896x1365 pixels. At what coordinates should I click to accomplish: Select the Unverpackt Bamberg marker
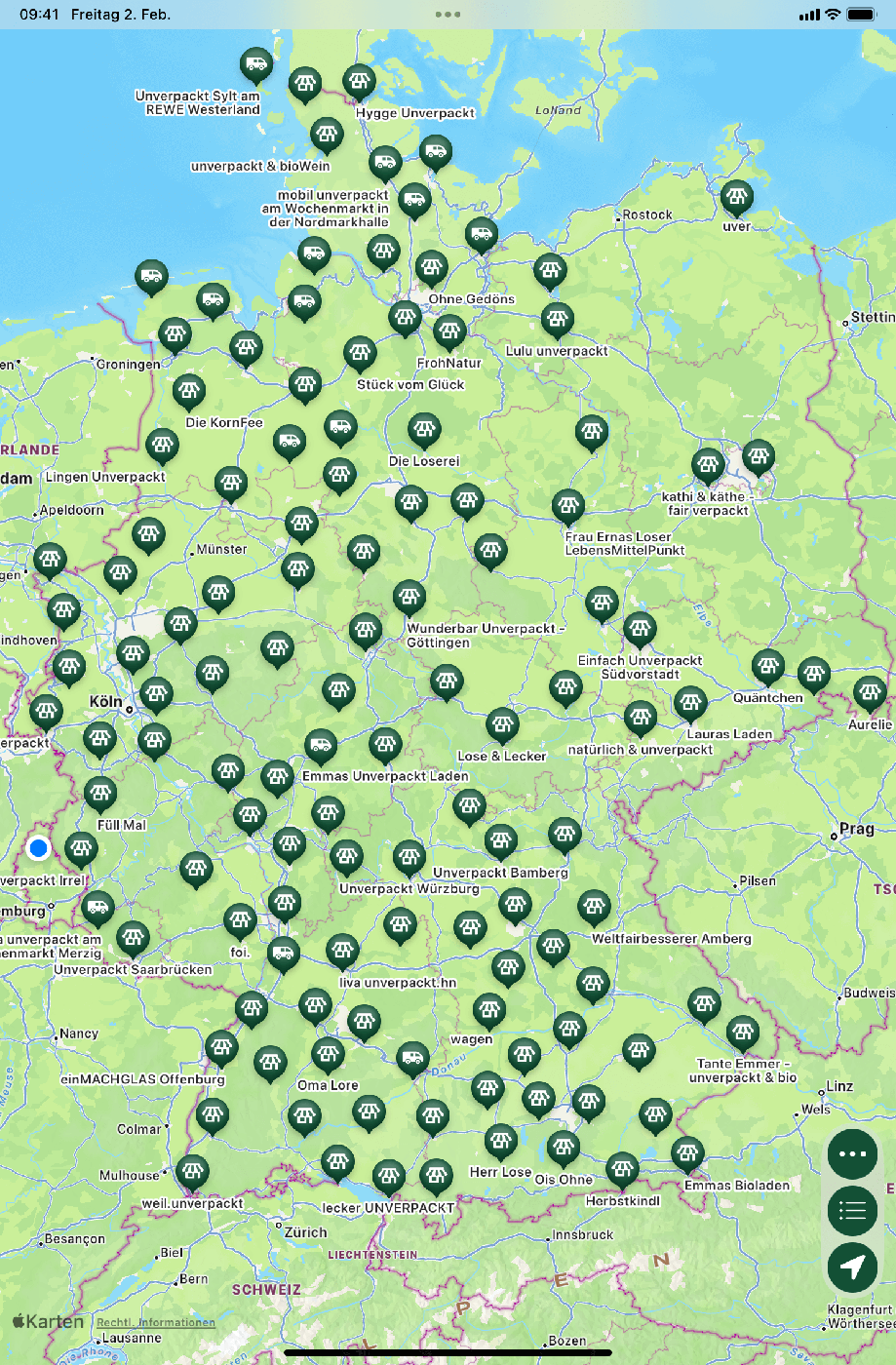[500, 840]
